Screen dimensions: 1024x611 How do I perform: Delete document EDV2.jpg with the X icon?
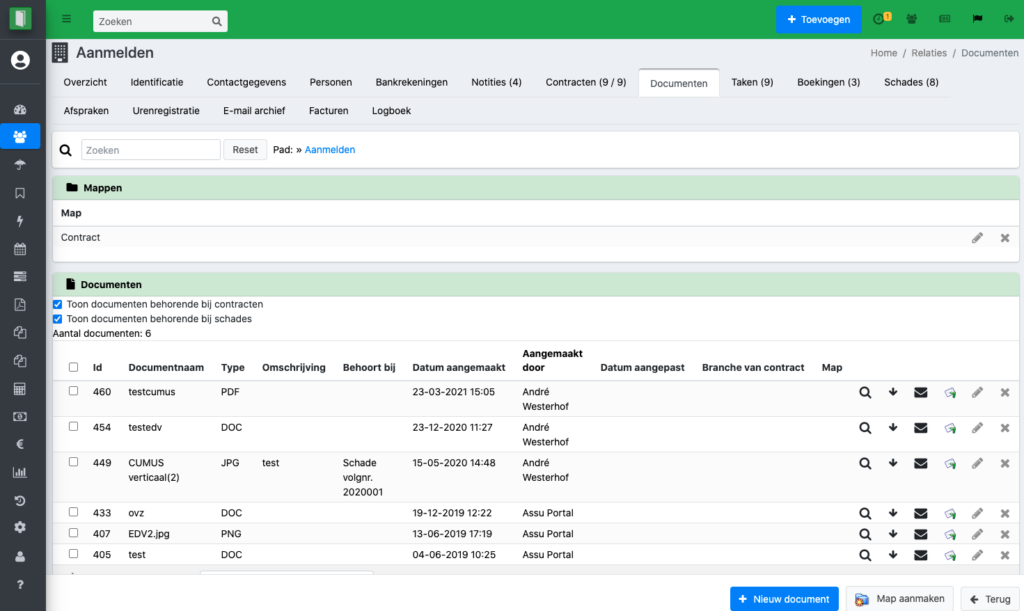[1005, 534]
